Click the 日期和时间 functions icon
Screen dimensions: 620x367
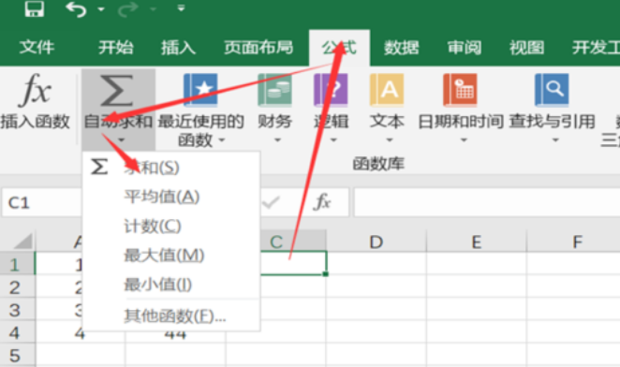(460, 90)
